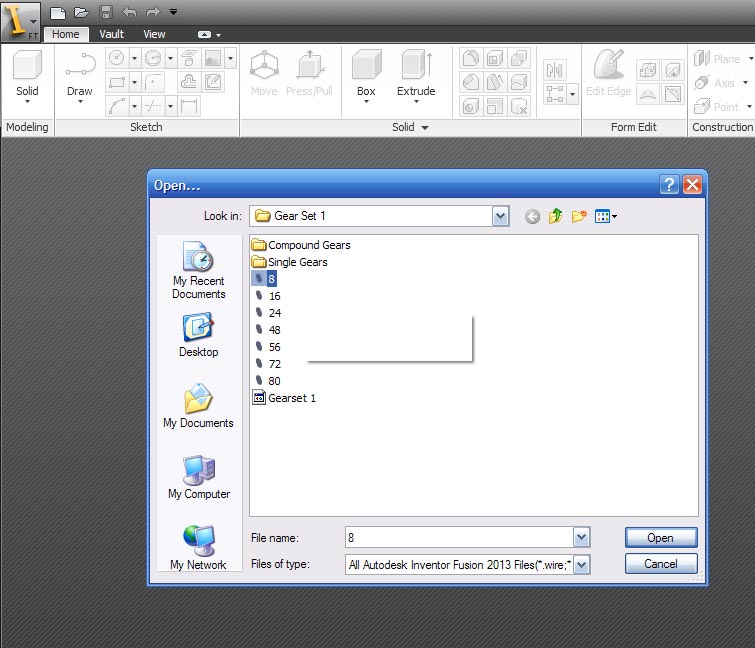
Task: Click the Cancel button in dialog
Action: click(661, 563)
